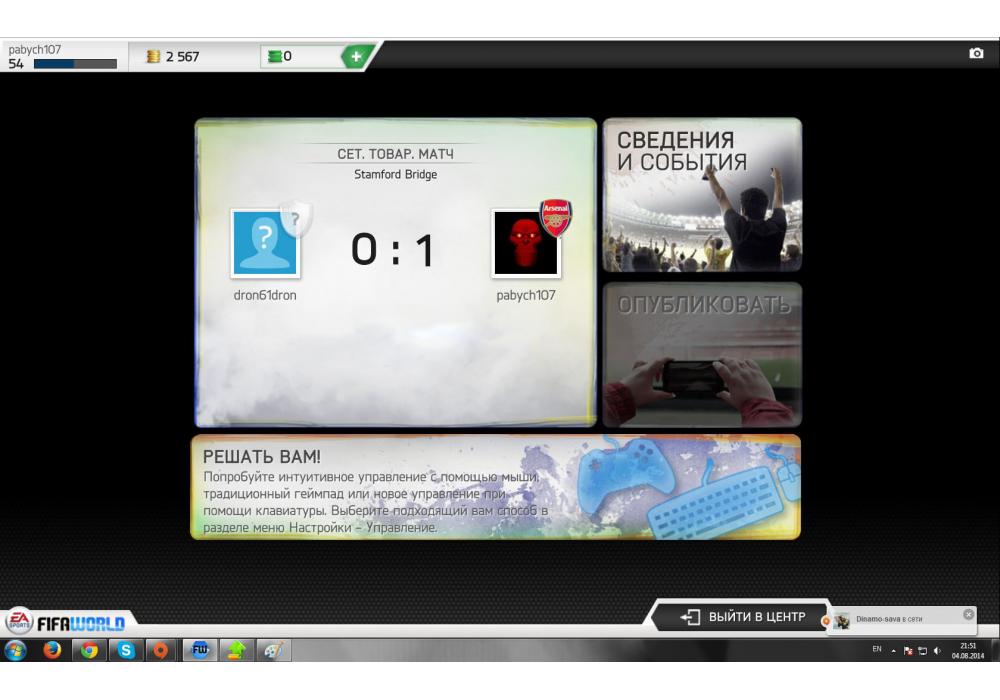Open the Dinamo-sava friend notification avatar
The width and height of the screenshot is (1000, 700).
click(842, 620)
